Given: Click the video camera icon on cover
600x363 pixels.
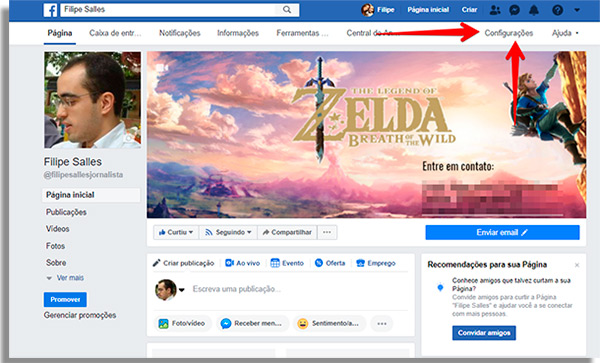Looking at the screenshot, I should coord(162,68).
